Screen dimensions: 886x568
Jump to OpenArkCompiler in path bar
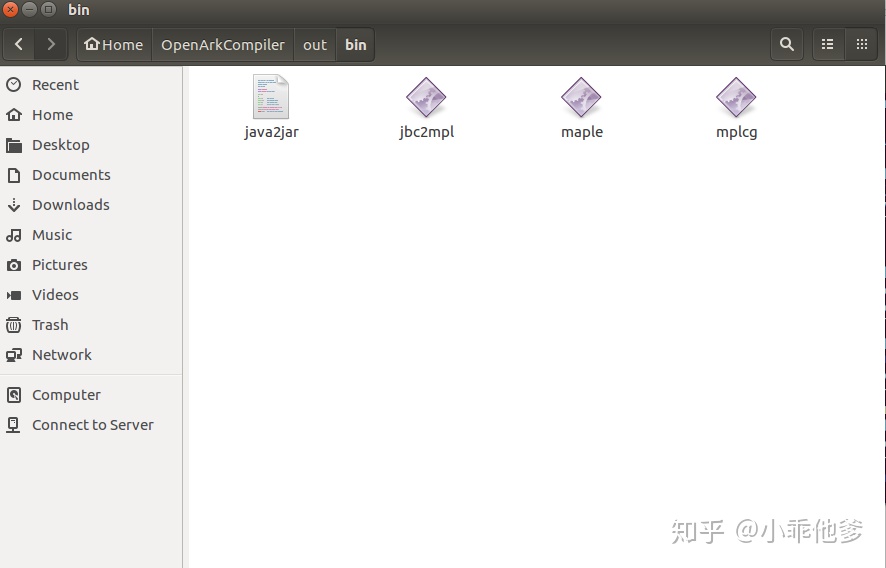(x=223, y=44)
